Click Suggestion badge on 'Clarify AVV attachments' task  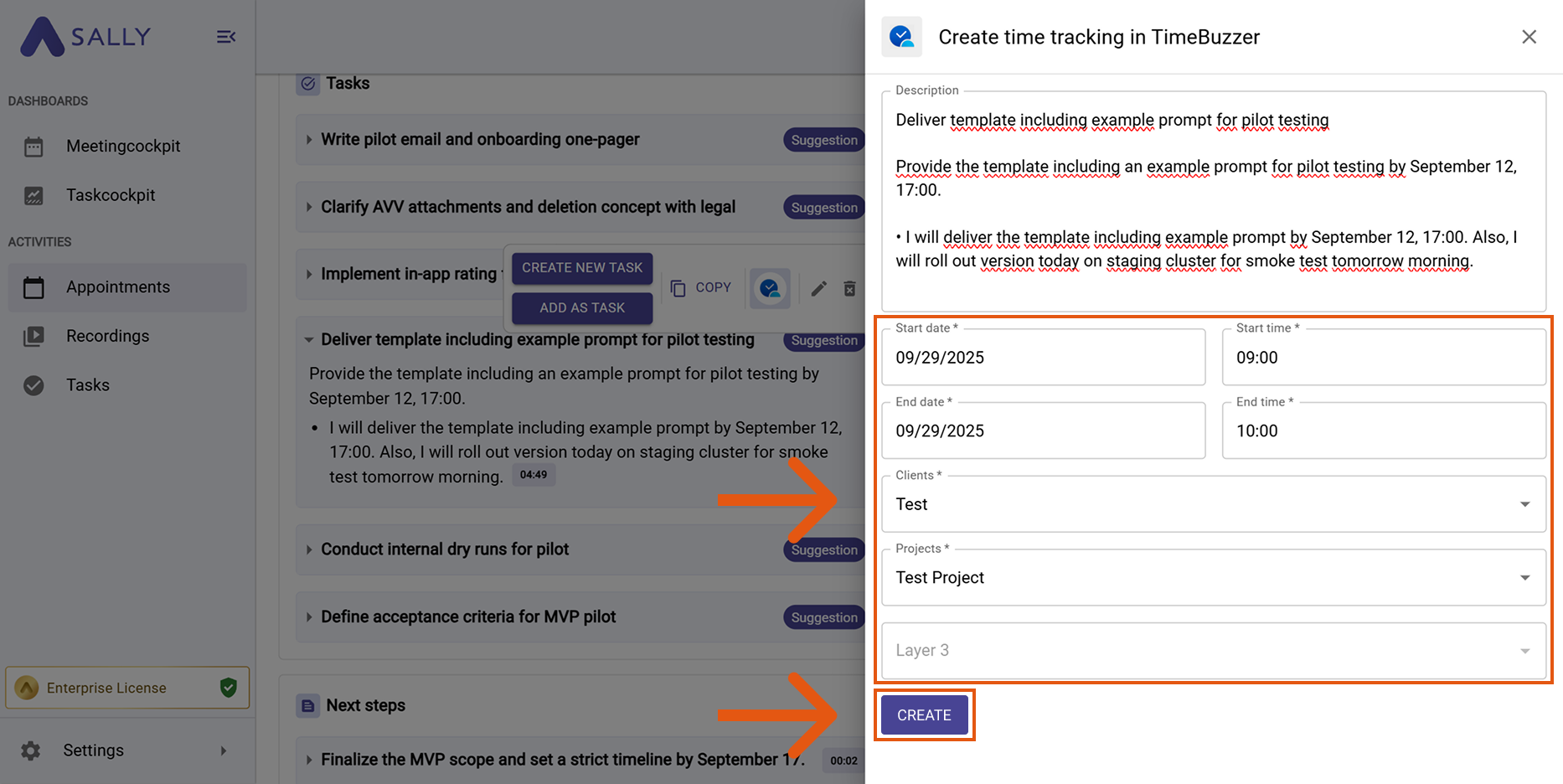(x=824, y=208)
